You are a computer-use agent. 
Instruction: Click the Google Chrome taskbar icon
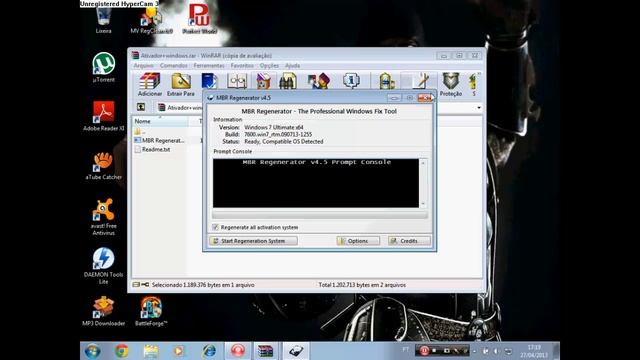pos(122,351)
